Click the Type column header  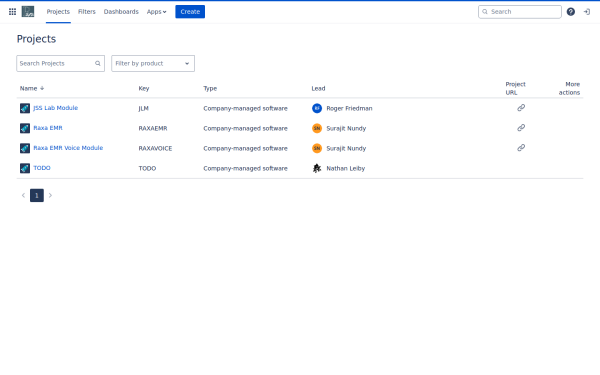click(x=210, y=88)
